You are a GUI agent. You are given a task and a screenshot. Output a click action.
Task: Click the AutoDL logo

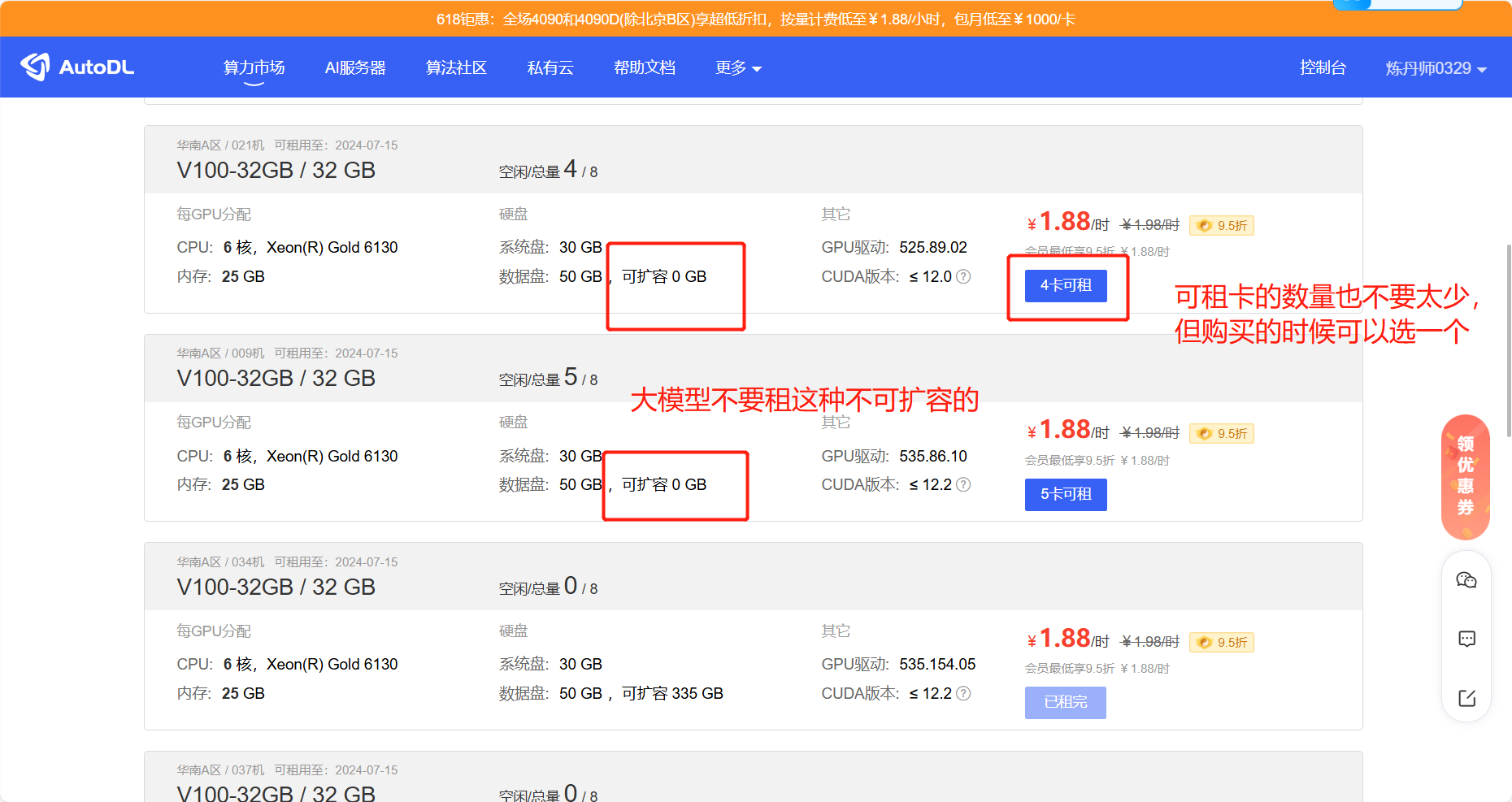[78, 67]
